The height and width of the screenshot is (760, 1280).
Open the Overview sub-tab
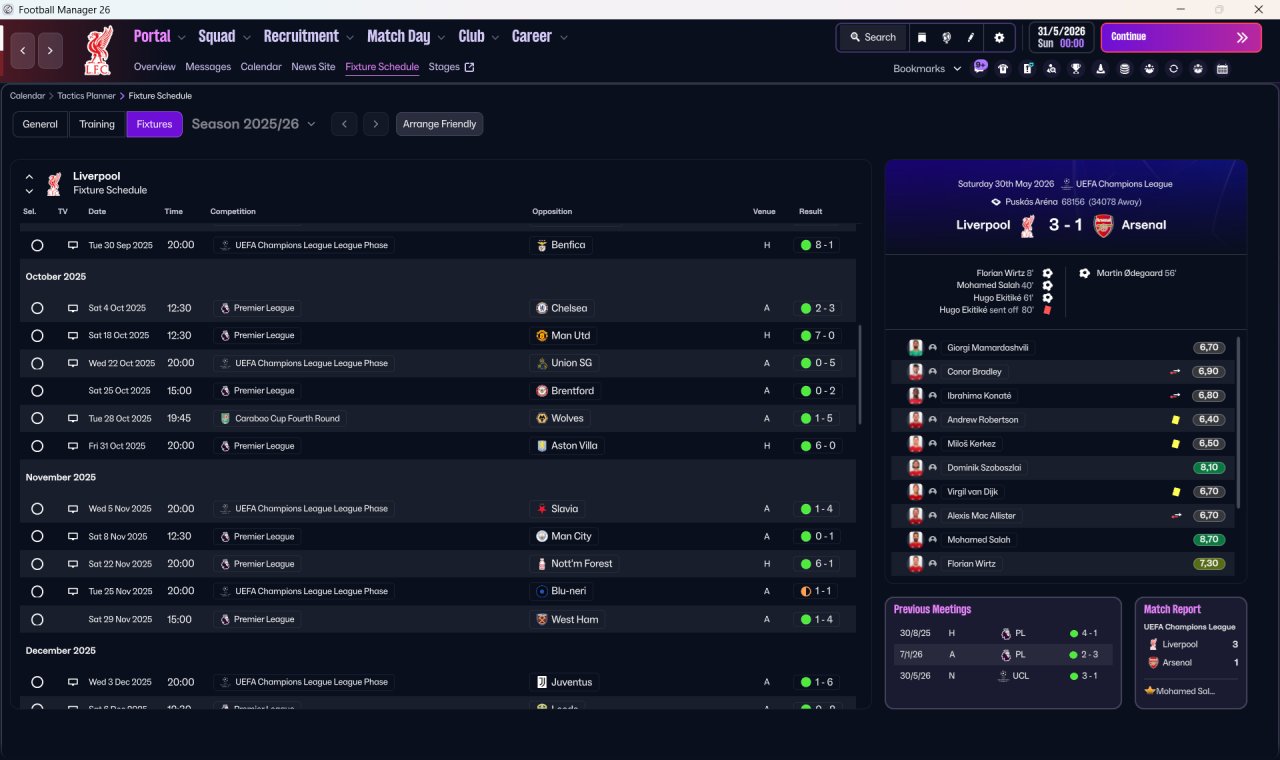point(155,67)
